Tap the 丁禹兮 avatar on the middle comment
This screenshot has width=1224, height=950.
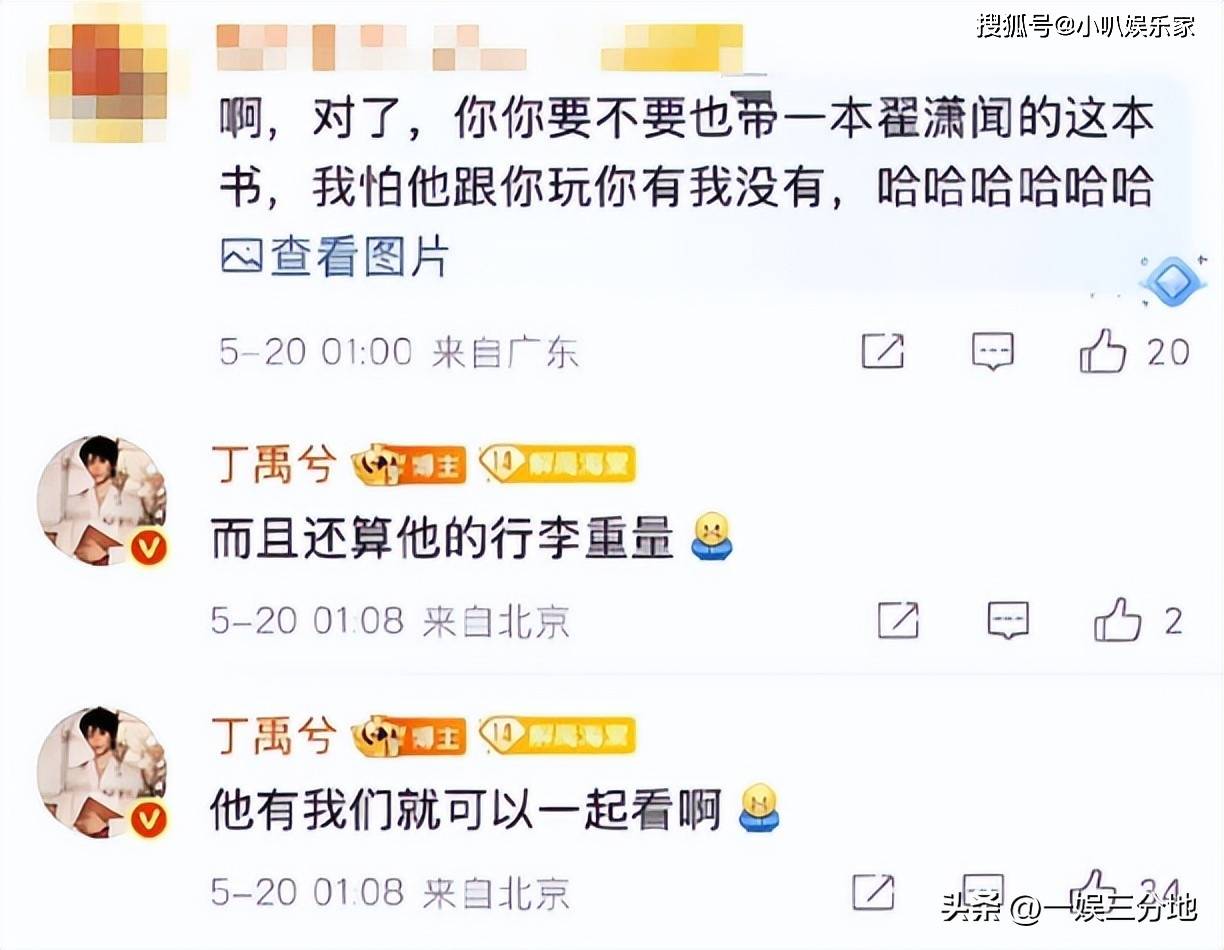pyautogui.click(x=101, y=501)
